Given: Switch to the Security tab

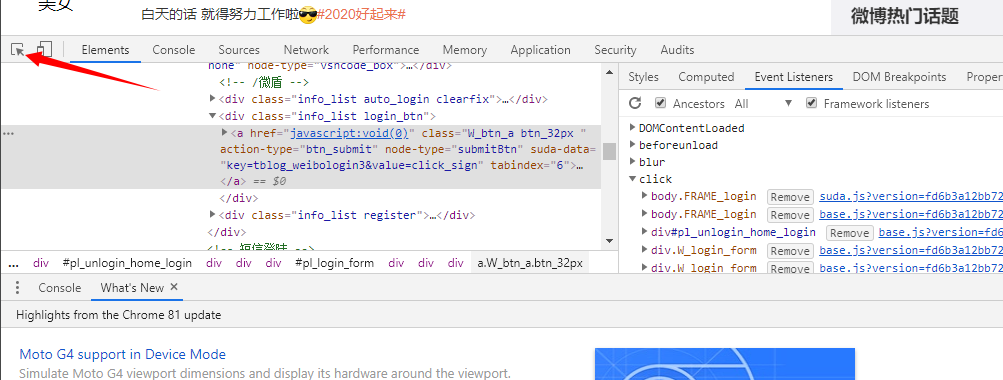Looking at the screenshot, I should pyautogui.click(x=615, y=50).
